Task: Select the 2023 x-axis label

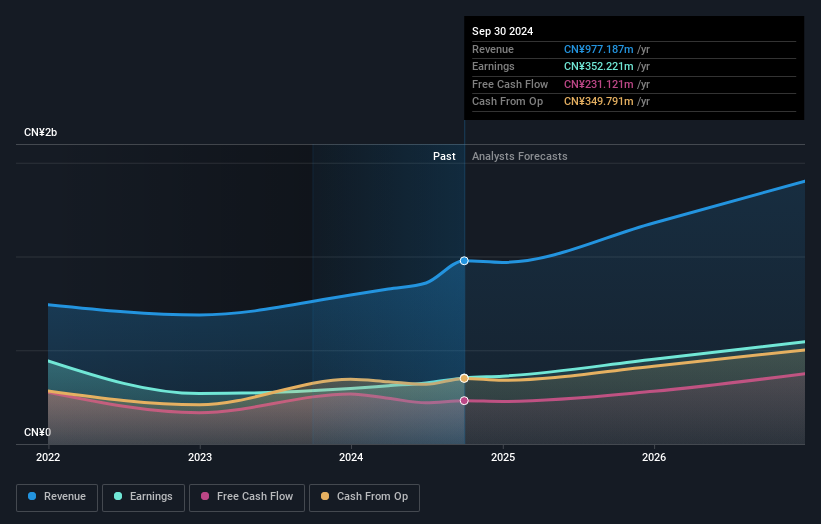Action: coord(200,457)
